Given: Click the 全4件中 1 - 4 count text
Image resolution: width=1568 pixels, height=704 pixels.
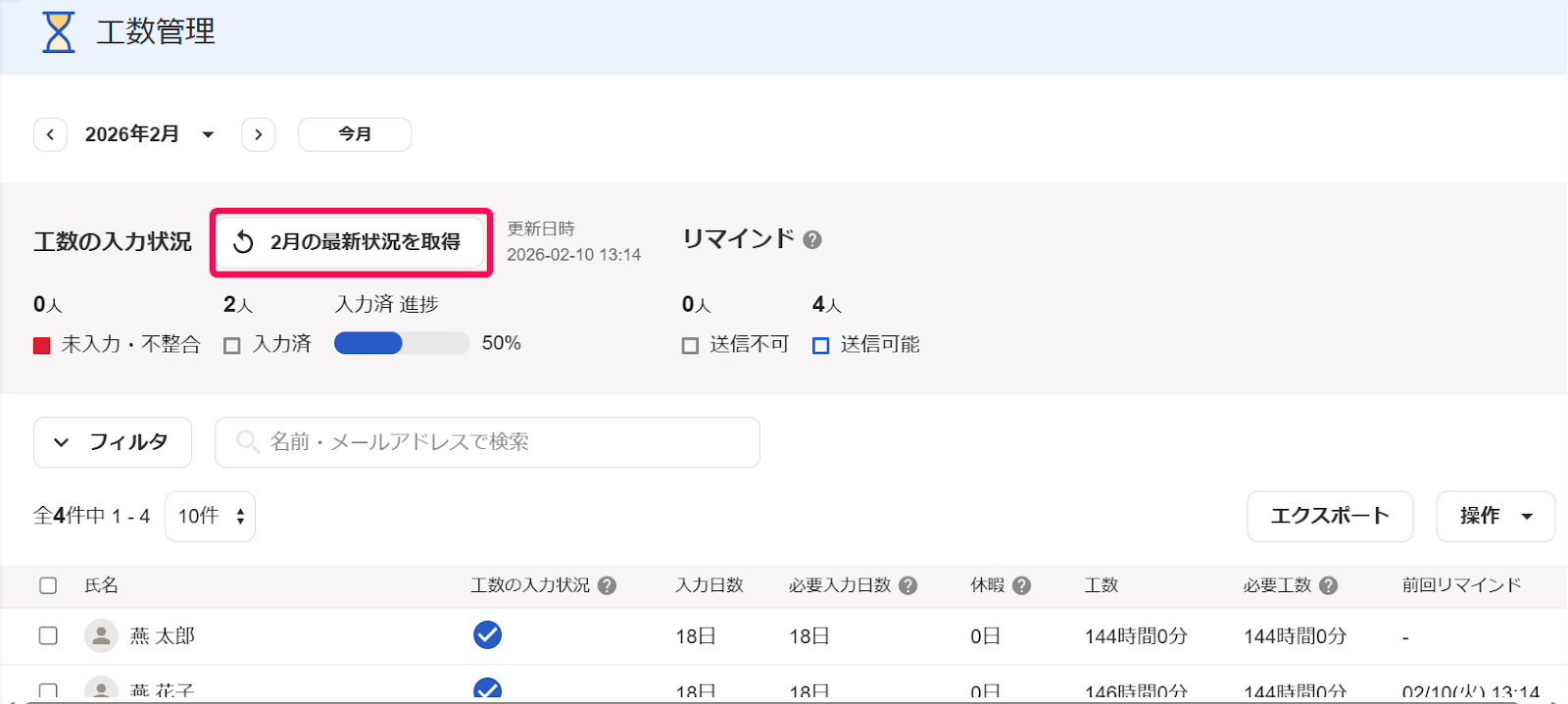Looking at the screenshot, I should (92, 516).
